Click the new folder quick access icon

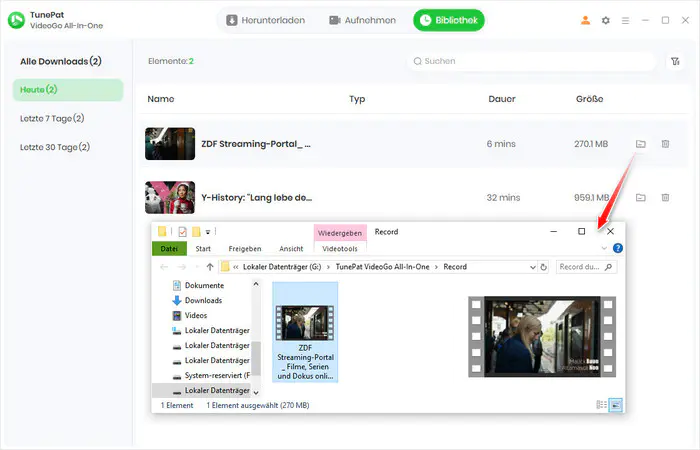(x=196, y=232)
